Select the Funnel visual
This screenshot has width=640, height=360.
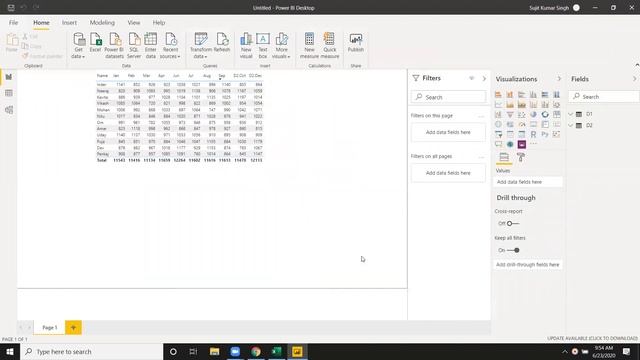(510, 114)
